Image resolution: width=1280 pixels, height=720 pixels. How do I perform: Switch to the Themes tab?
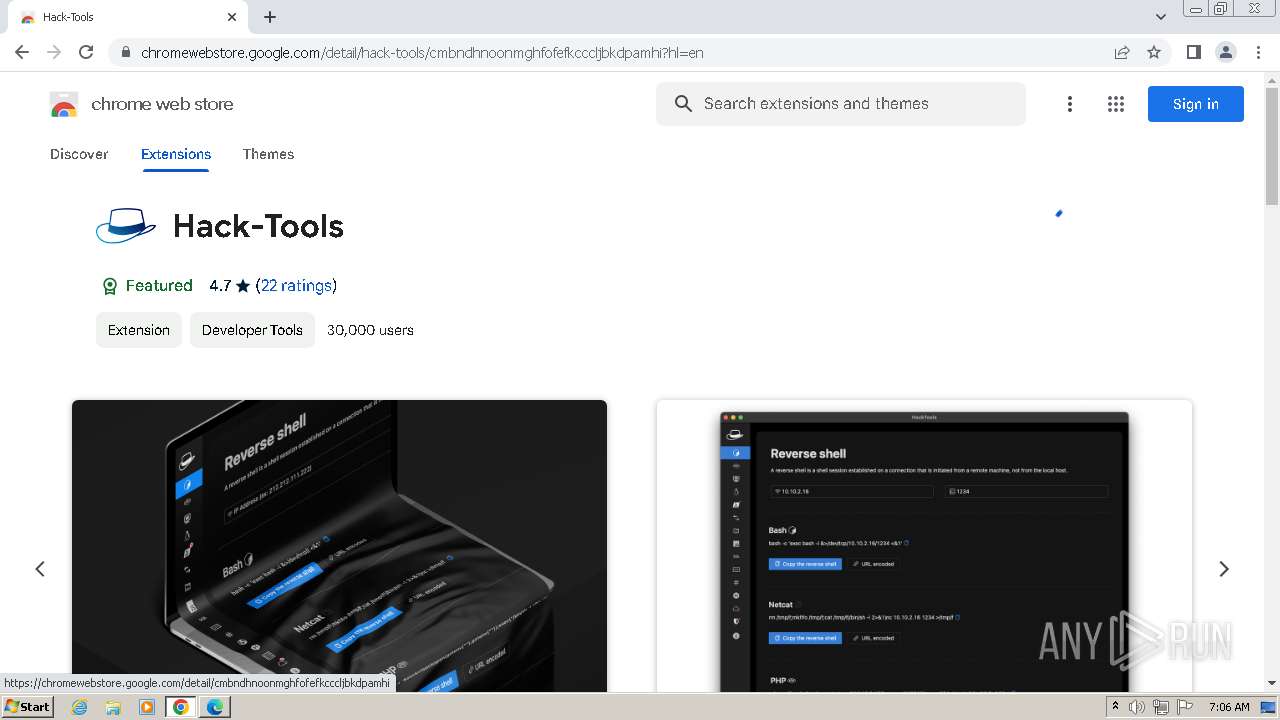pyautogui.click(x=268, y=154)
